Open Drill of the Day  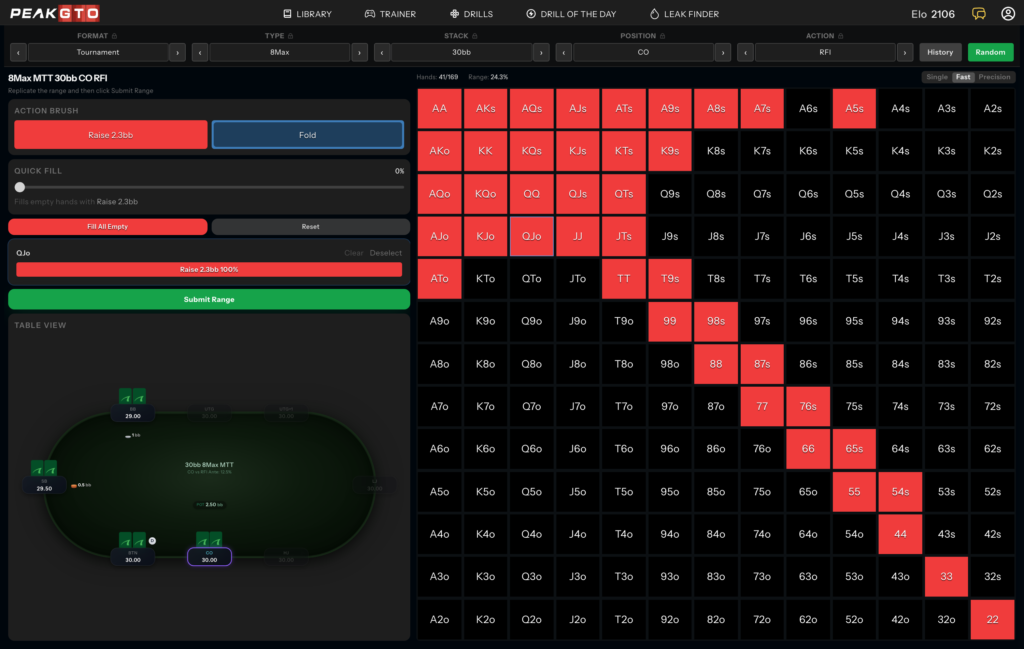pos(571,14)
